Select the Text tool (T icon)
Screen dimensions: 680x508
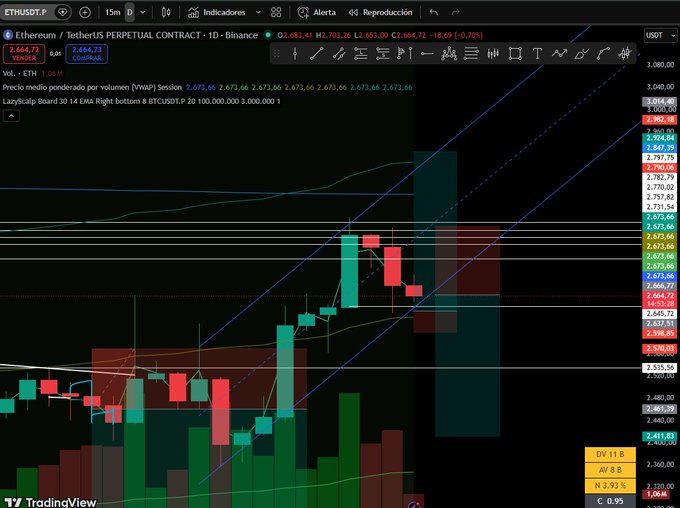537,54
